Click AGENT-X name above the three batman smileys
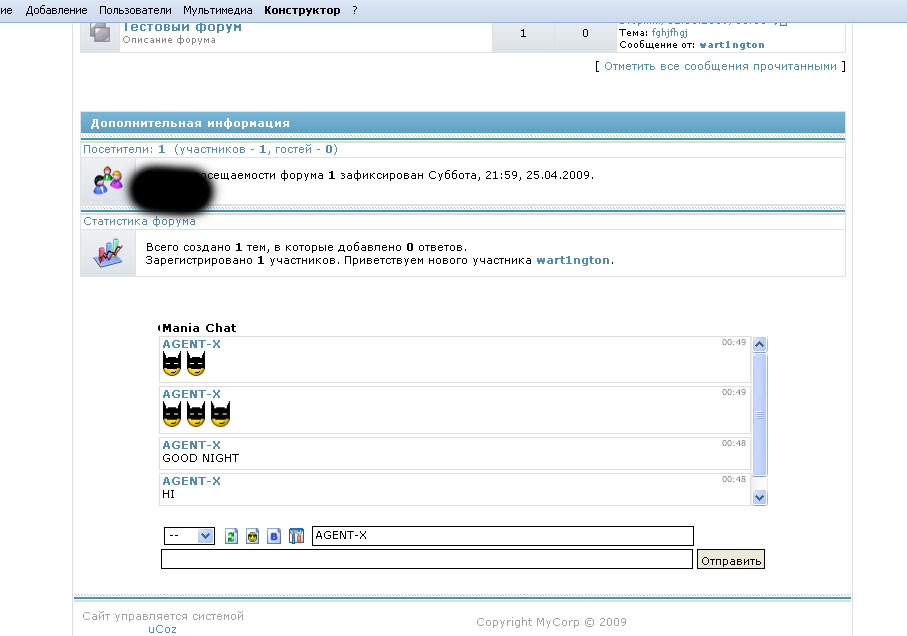Image resolution: width=907 pixels, height=636 pixels. (x=191, y=394)
